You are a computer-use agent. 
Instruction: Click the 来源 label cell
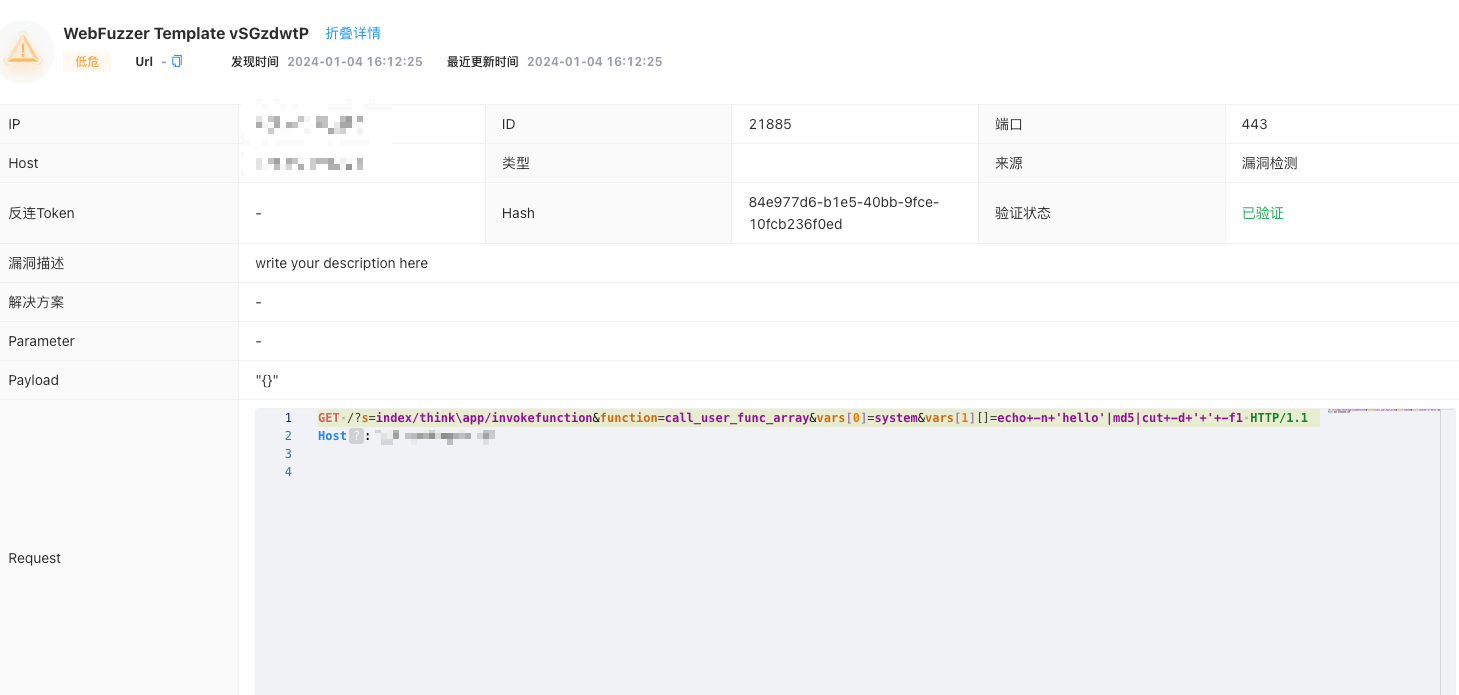point(1102,163)
